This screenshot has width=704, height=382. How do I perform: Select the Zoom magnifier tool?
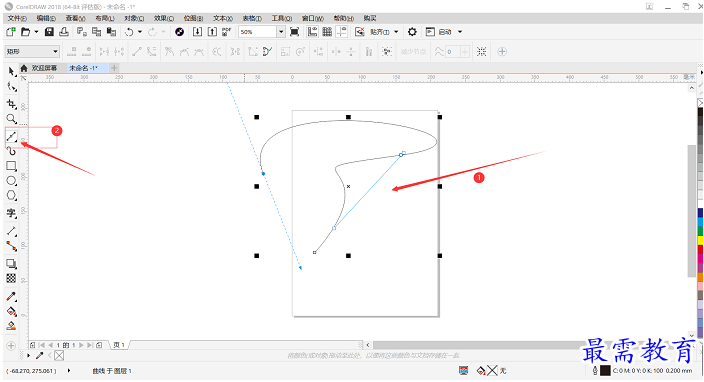point(11,119)
